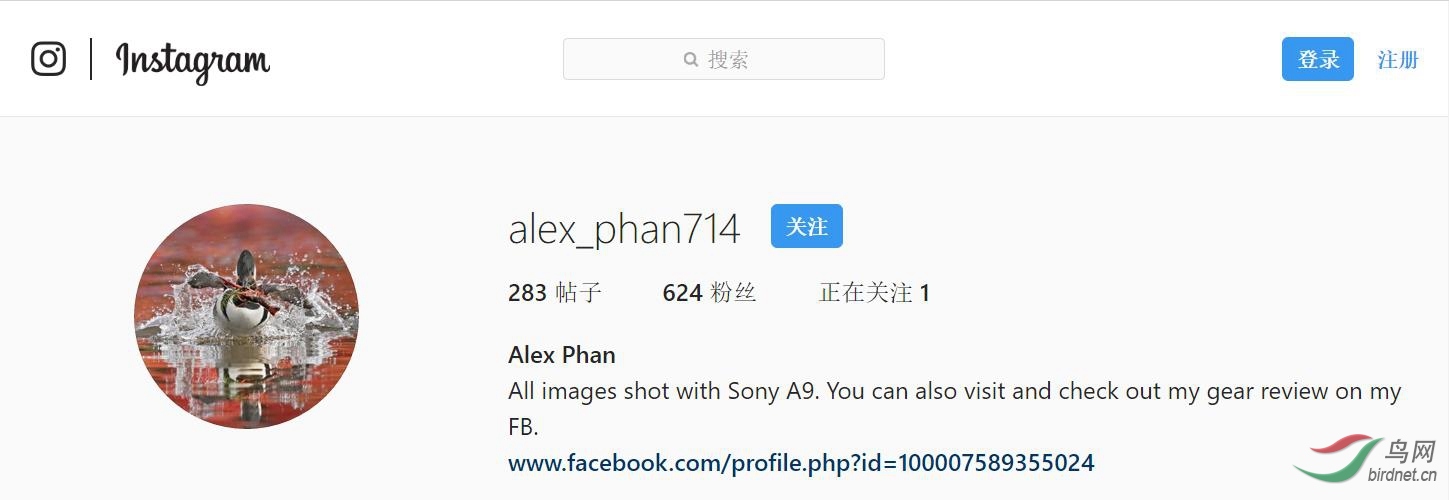The height and width of the screenshot is (500, 1449).
Task: Click the display name Alex Phan
Action: click(562, 355)
